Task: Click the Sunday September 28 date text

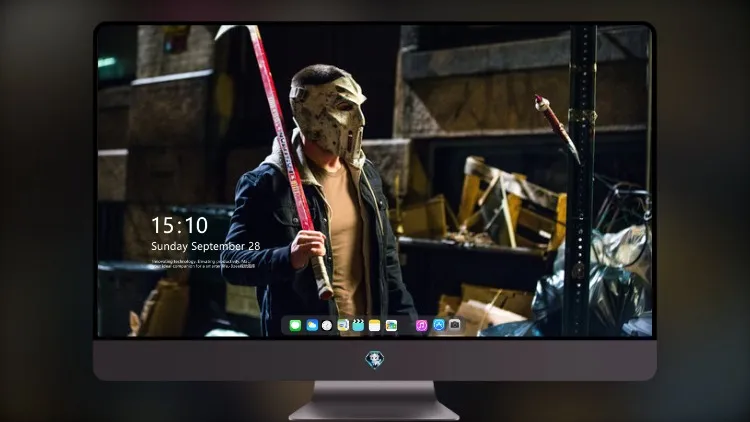Action: 206,246
